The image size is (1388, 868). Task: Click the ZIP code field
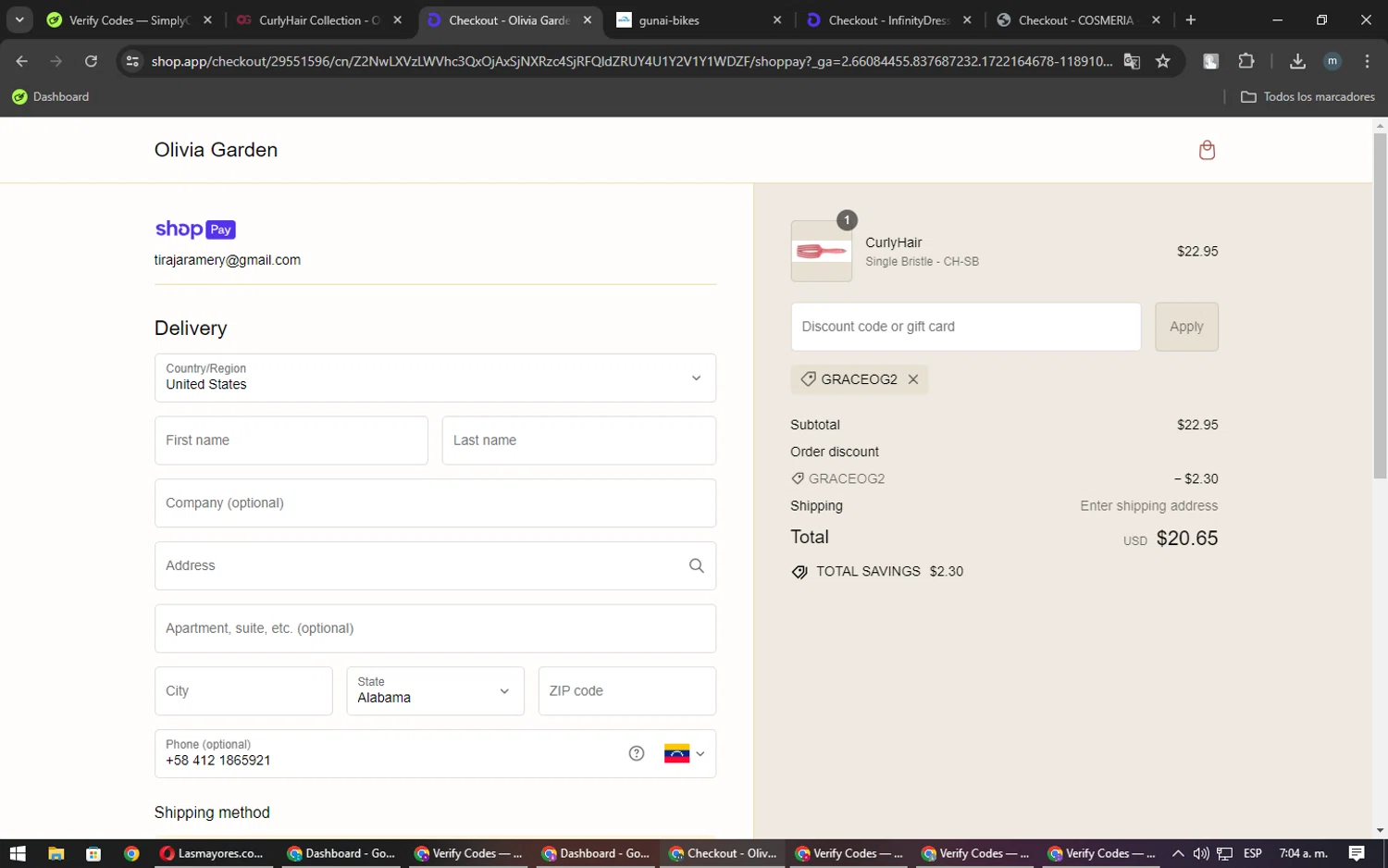[627, 691]
